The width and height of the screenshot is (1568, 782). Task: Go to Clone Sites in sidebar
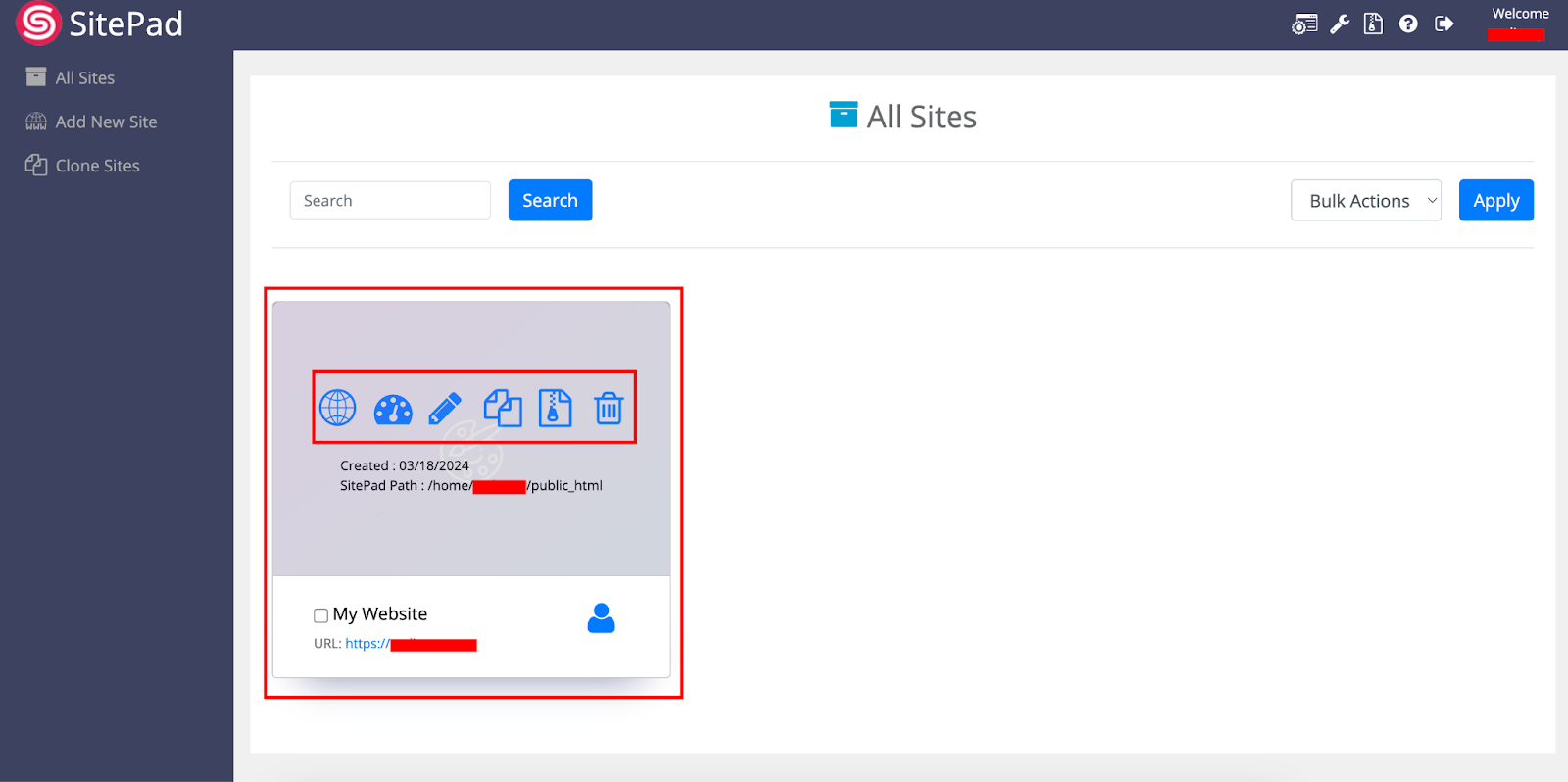pos(97,167)
